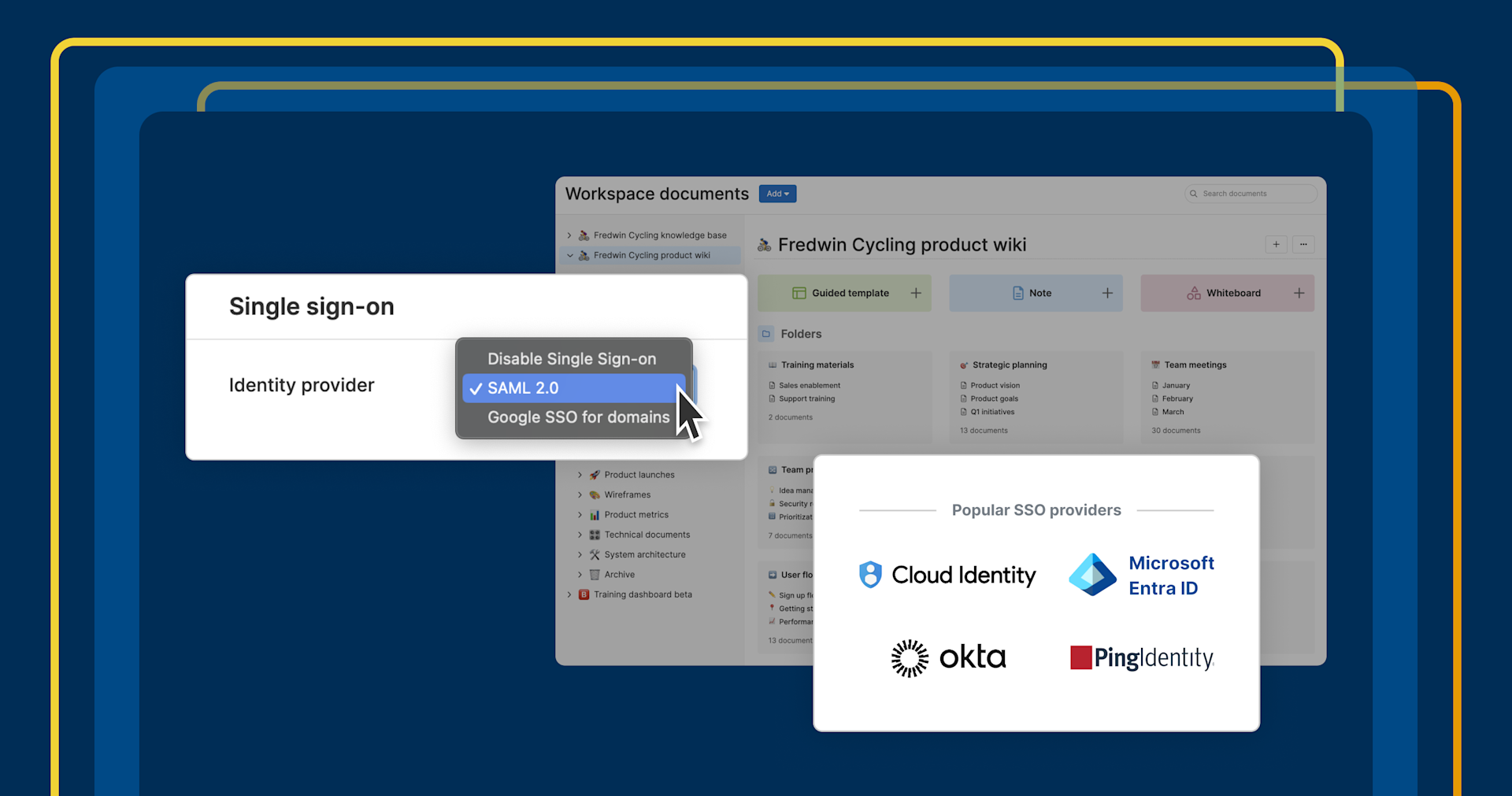
Task: Expand the Technical documents folder
Action: [x=580, y=535]
